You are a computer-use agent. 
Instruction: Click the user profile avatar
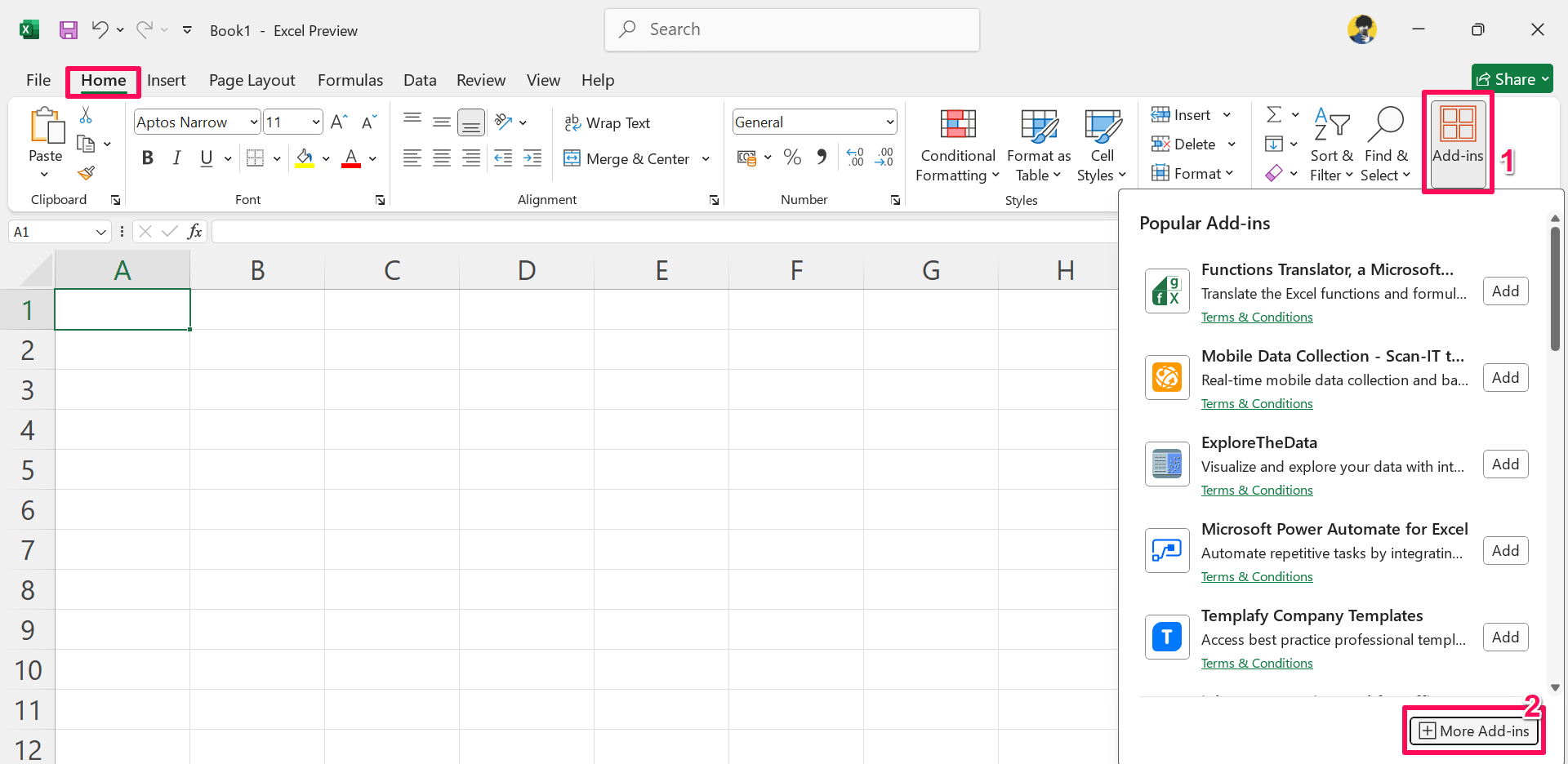point(1362,30)
